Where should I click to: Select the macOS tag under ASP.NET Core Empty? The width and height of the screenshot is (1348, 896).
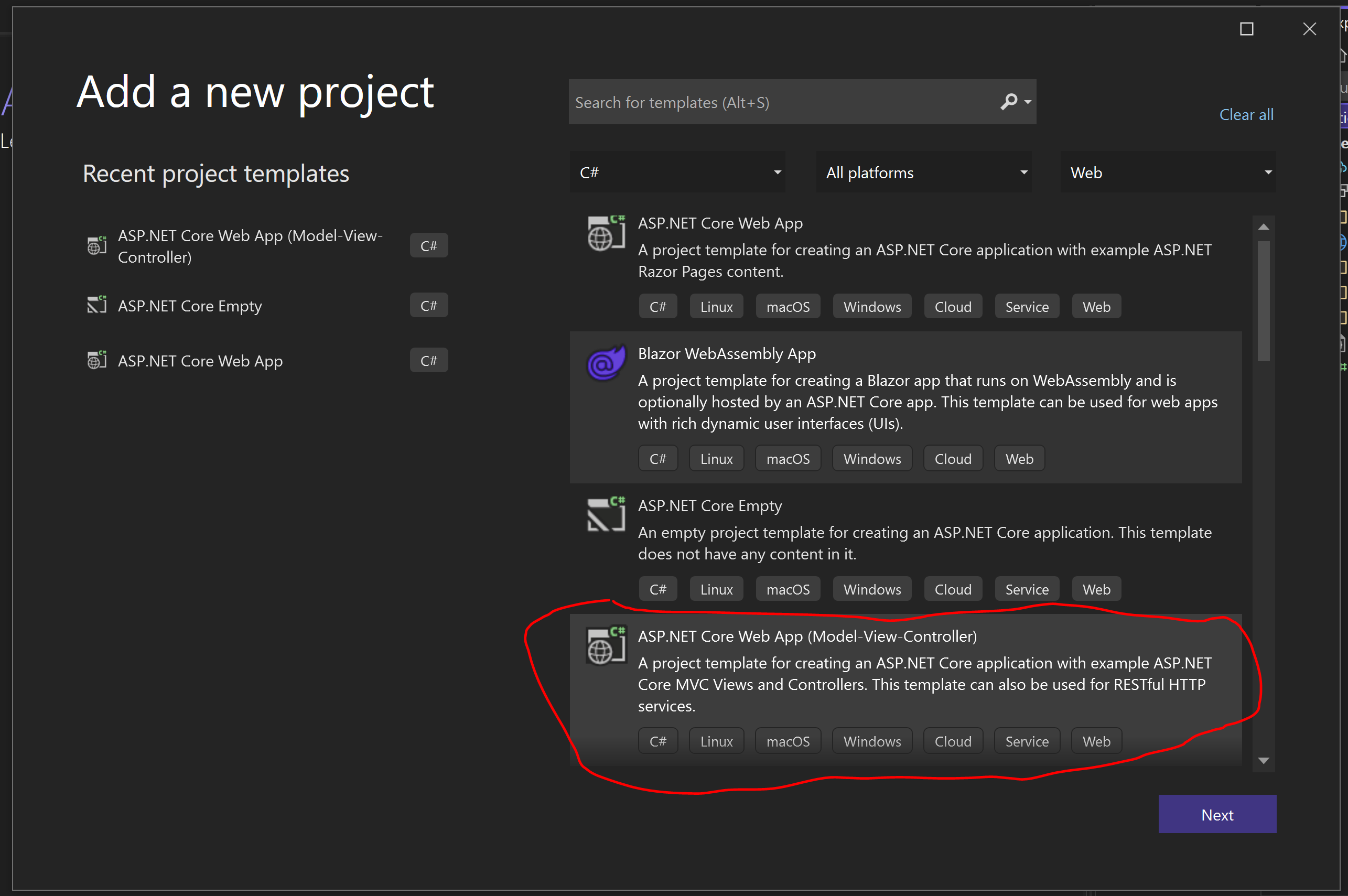[x=788, y=589]
